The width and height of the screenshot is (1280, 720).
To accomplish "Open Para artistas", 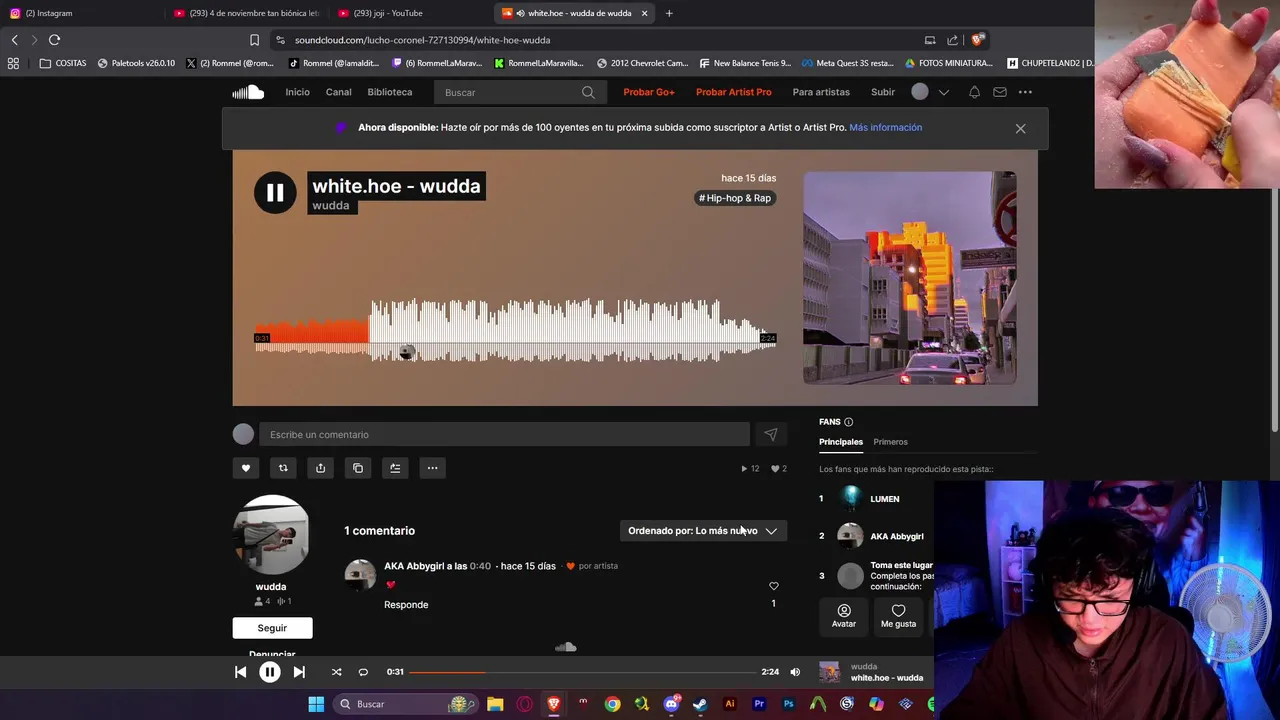I will pyautogui.click(x=821, y=92).
